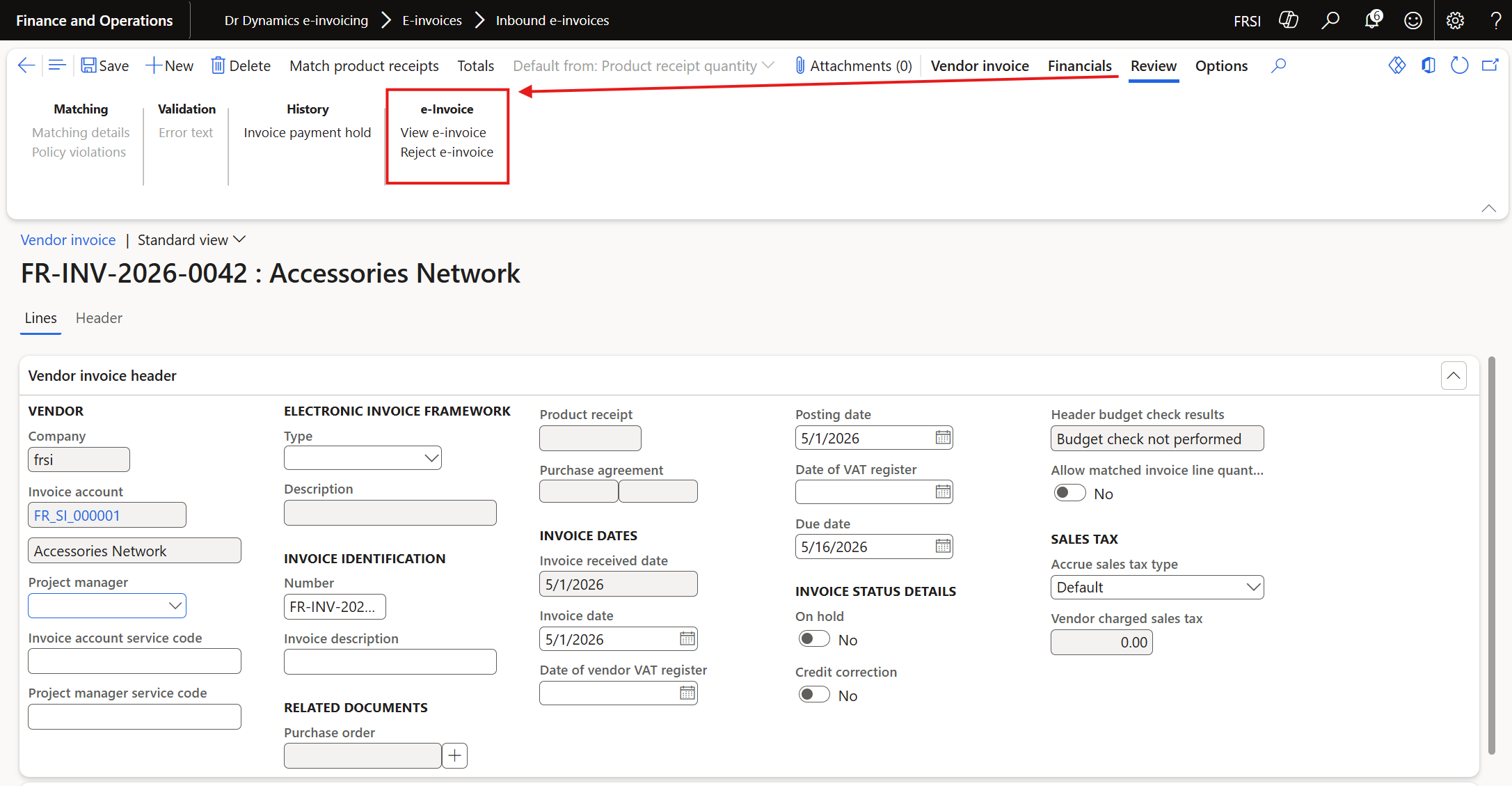Open the Project manager dropdown

tap(175, 606)
